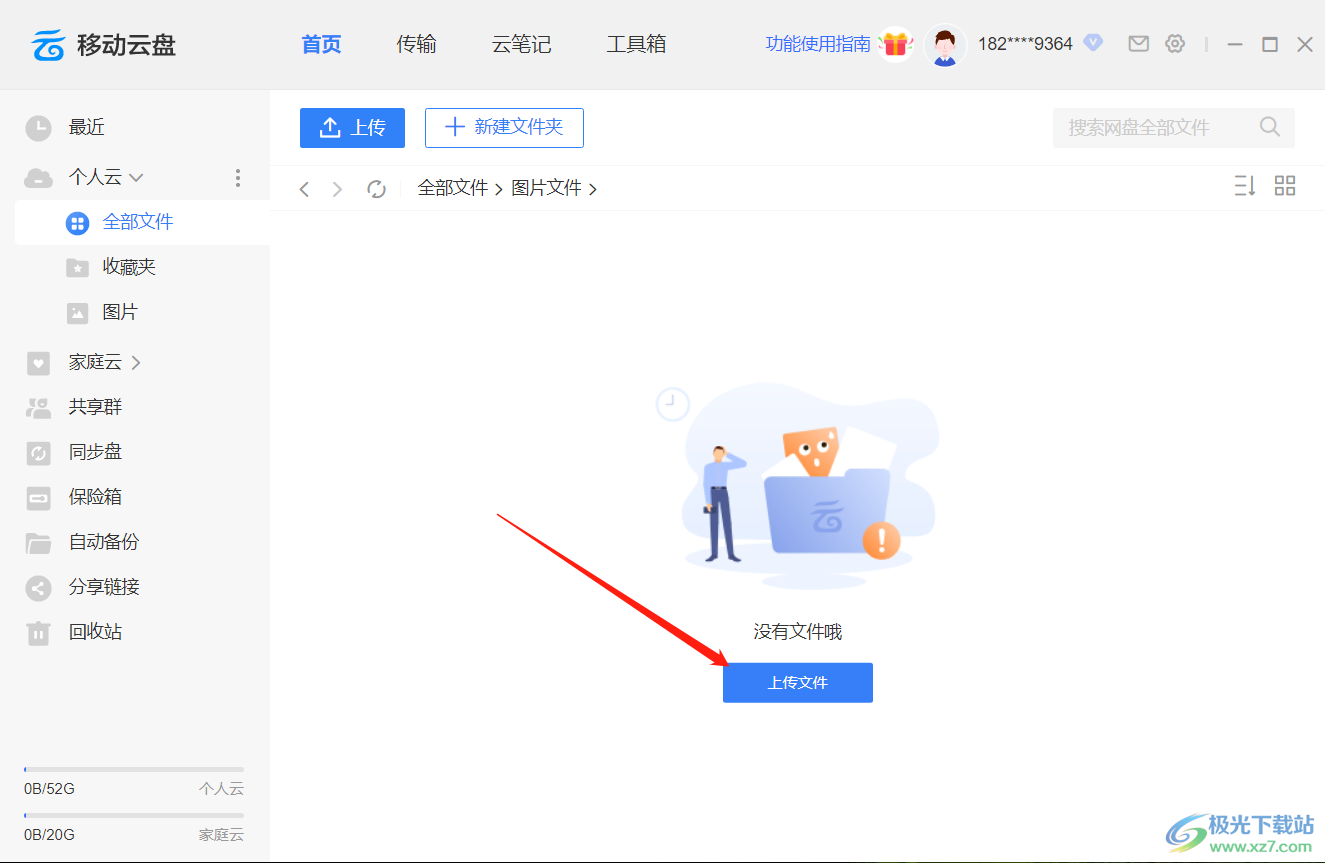Click the 移动云盘 logo icon
Screen dimensions: 1325x863
[48, 45]
